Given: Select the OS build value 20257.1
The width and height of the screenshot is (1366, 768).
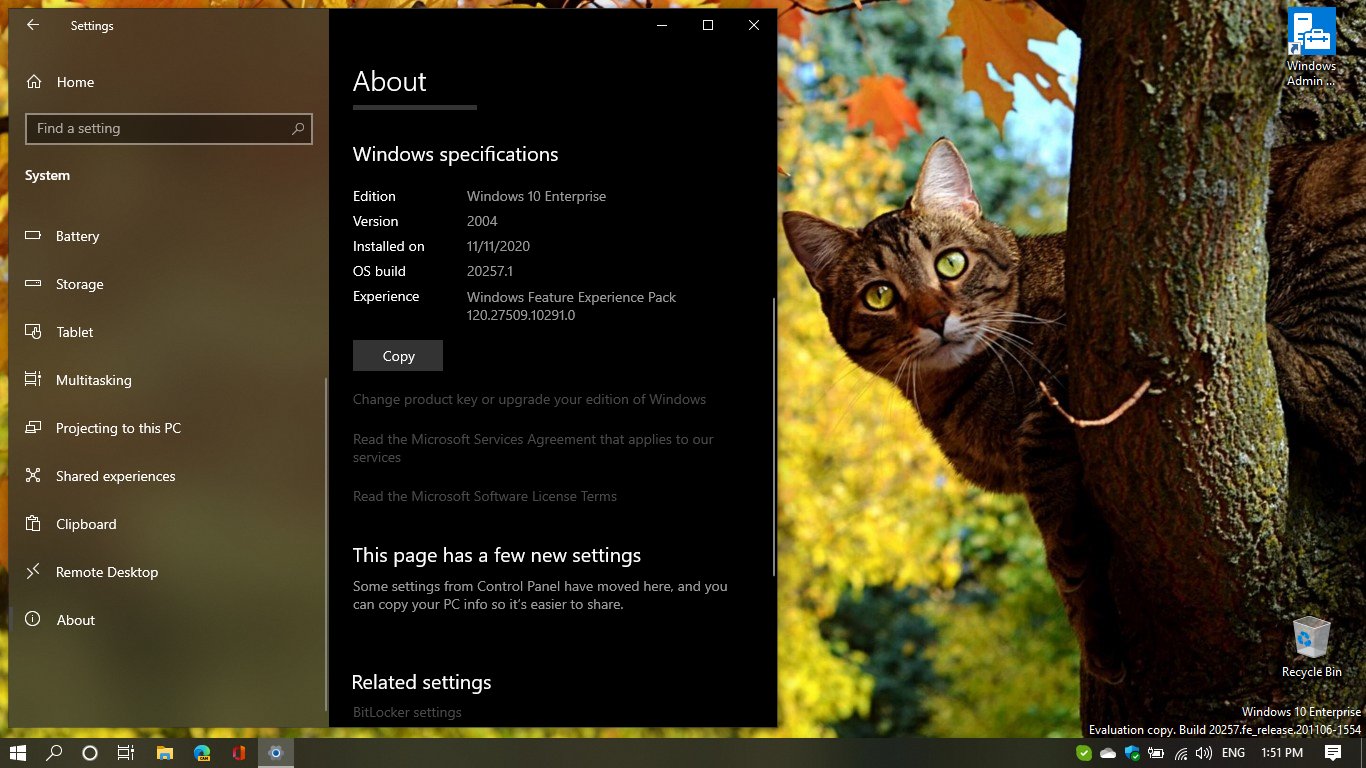Looking at the screenshot, I should point(490,271).
